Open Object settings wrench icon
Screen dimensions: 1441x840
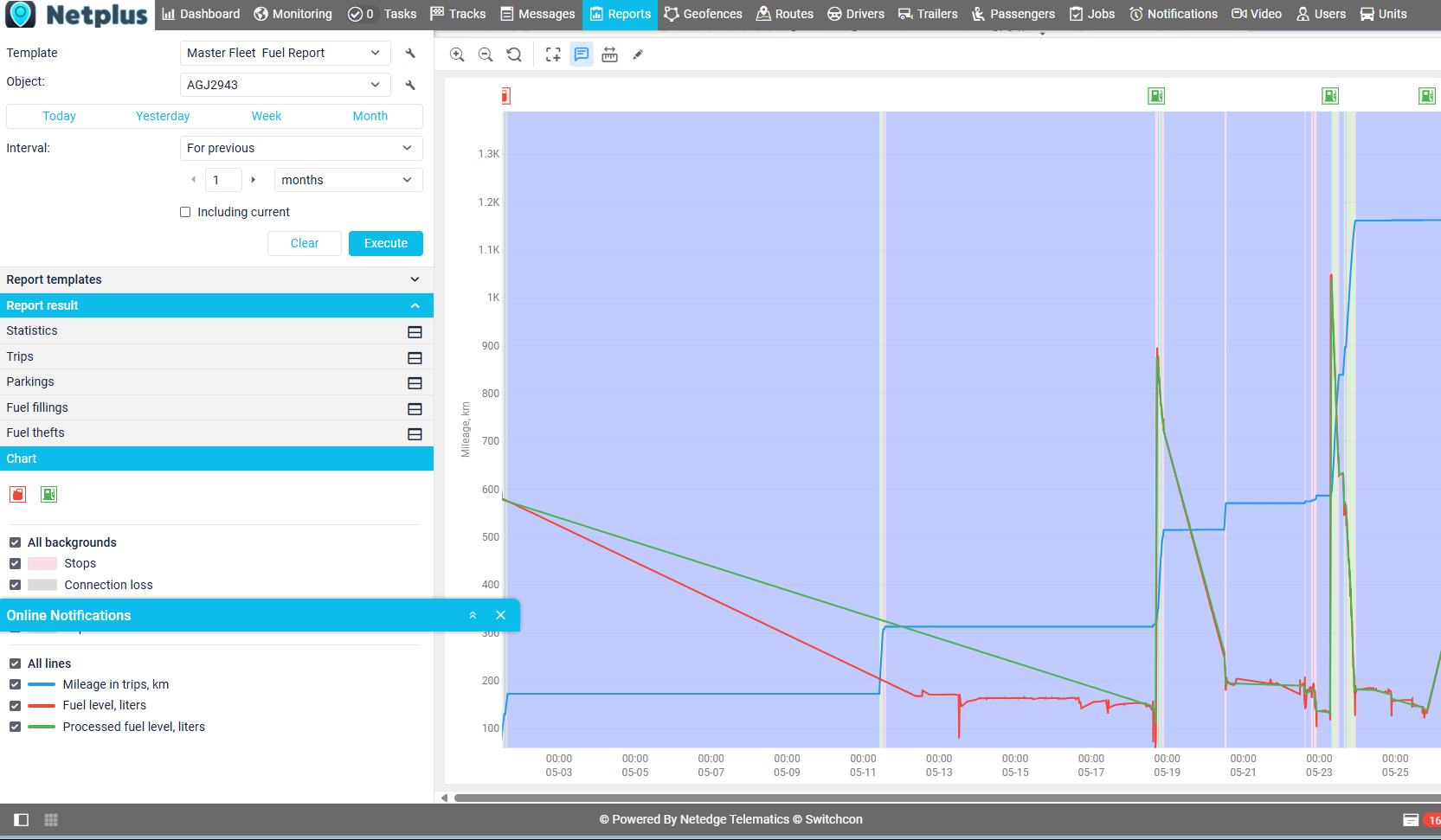click(x=410, y=85)
